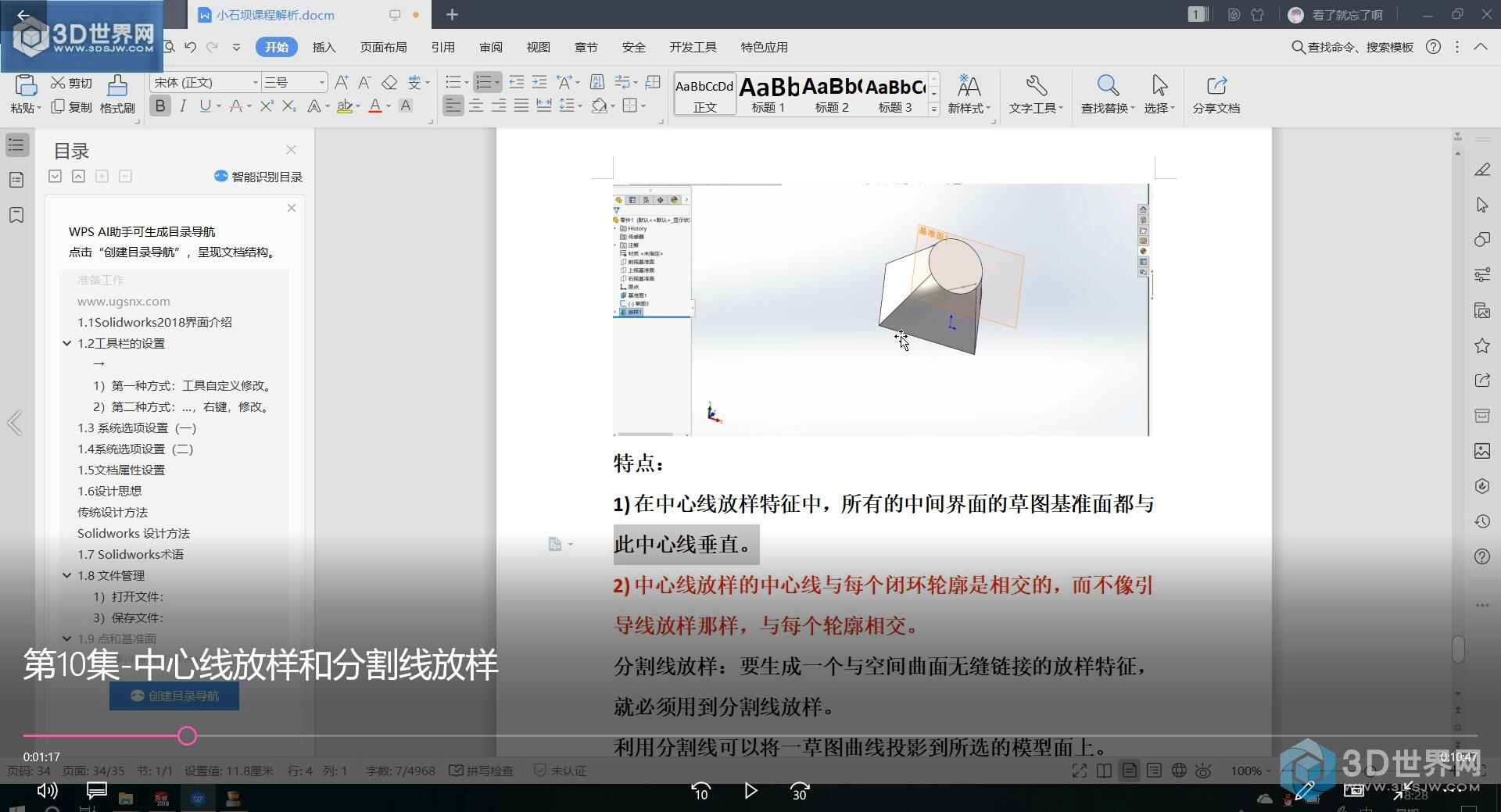Click the player back arrow
1501x812 pixels.
click(x=23, y=15)
